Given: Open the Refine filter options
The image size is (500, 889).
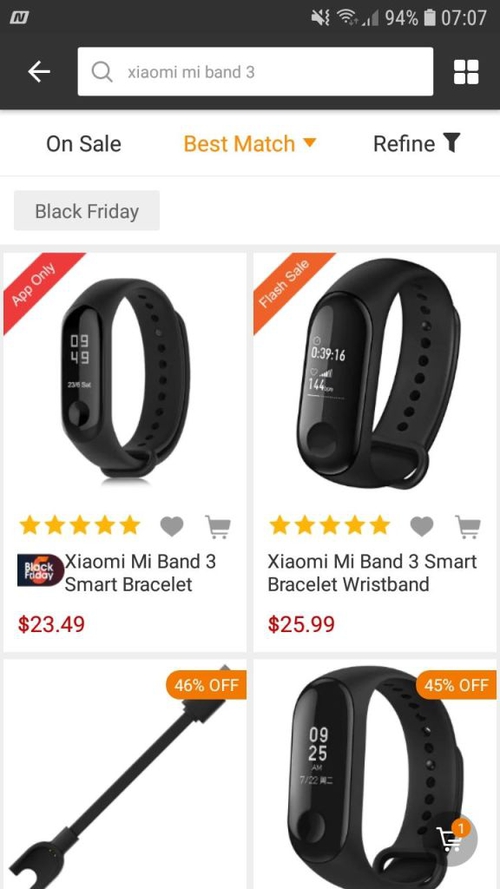Looking at the screenshot, I should pos(417,143).
